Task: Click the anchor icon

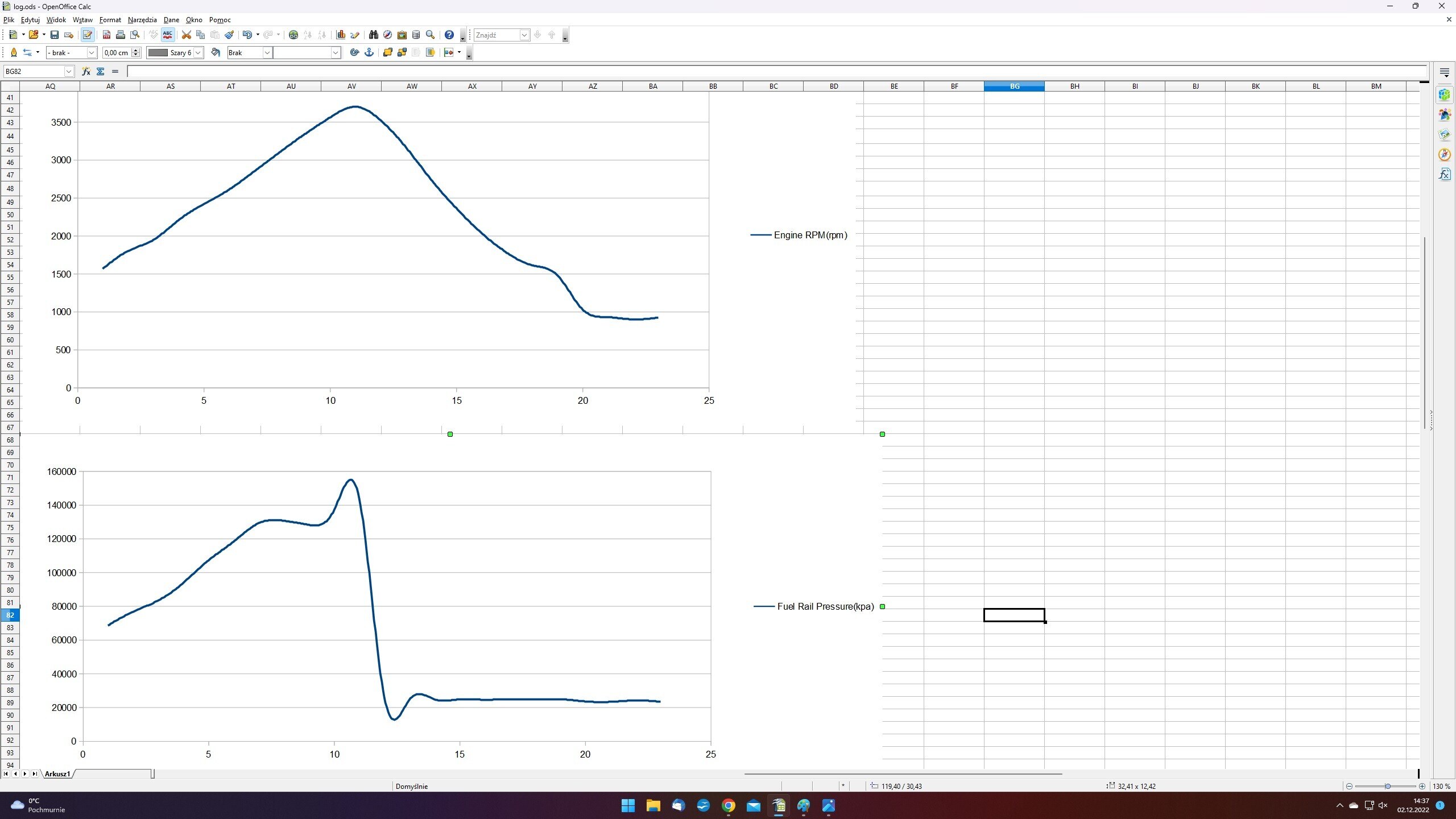Action: 369,53
